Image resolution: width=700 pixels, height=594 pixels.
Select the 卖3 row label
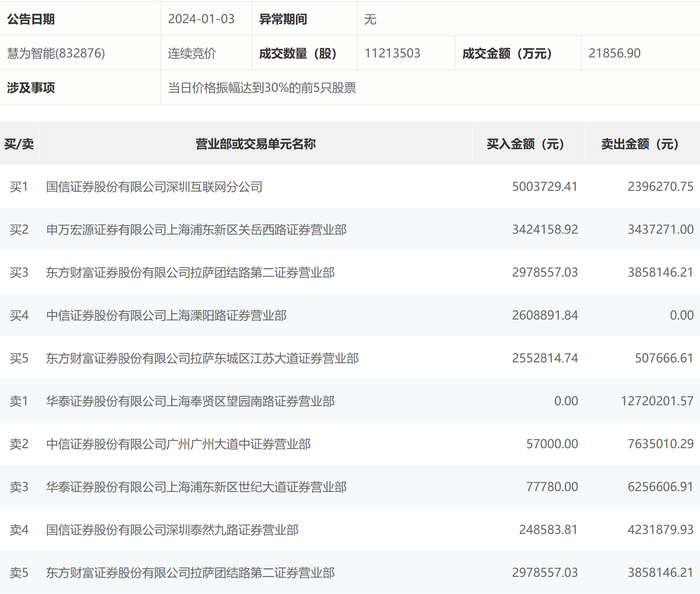point(19,486)
